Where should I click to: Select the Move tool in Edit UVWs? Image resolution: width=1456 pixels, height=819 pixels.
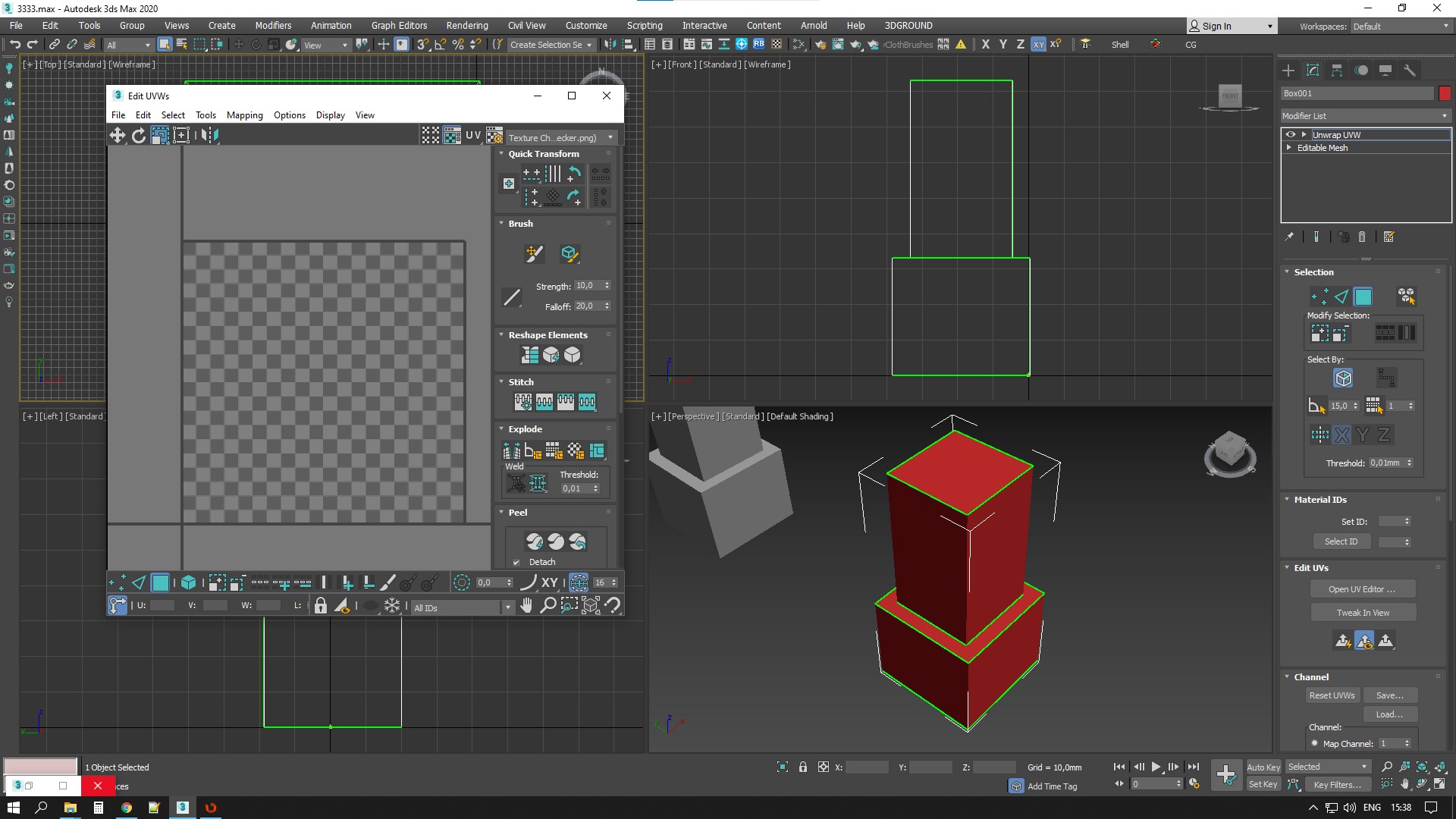(x=118, y=135)
